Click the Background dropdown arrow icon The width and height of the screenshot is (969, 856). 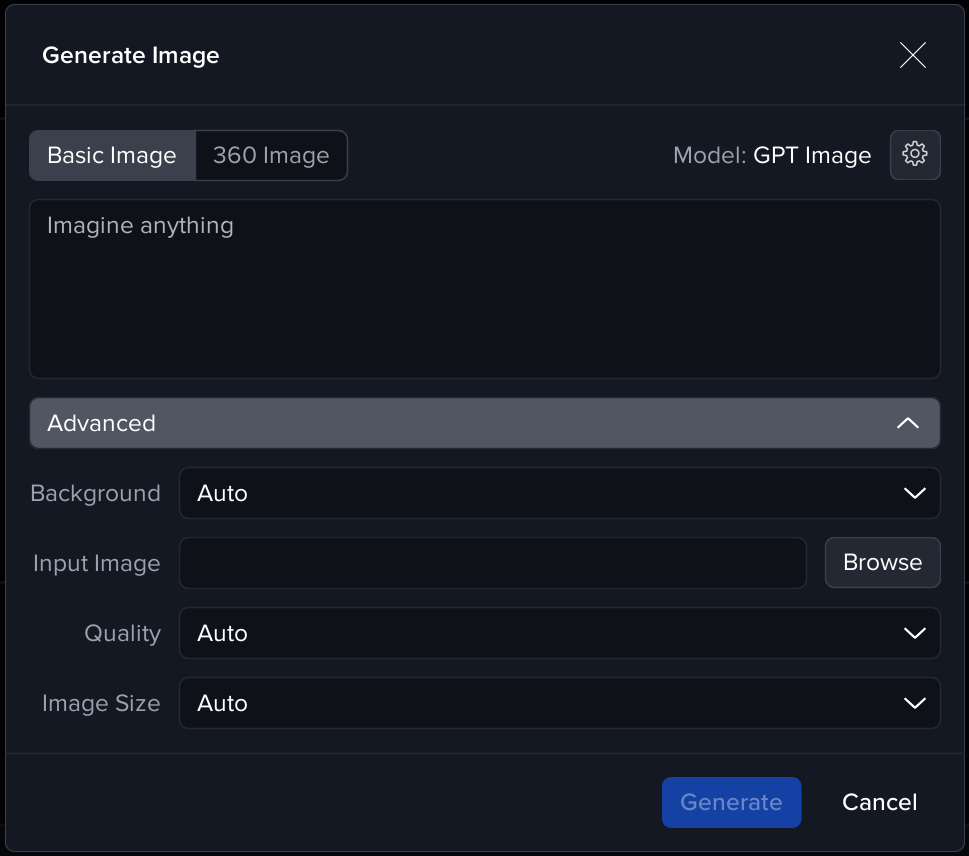[x=914, y=493]
